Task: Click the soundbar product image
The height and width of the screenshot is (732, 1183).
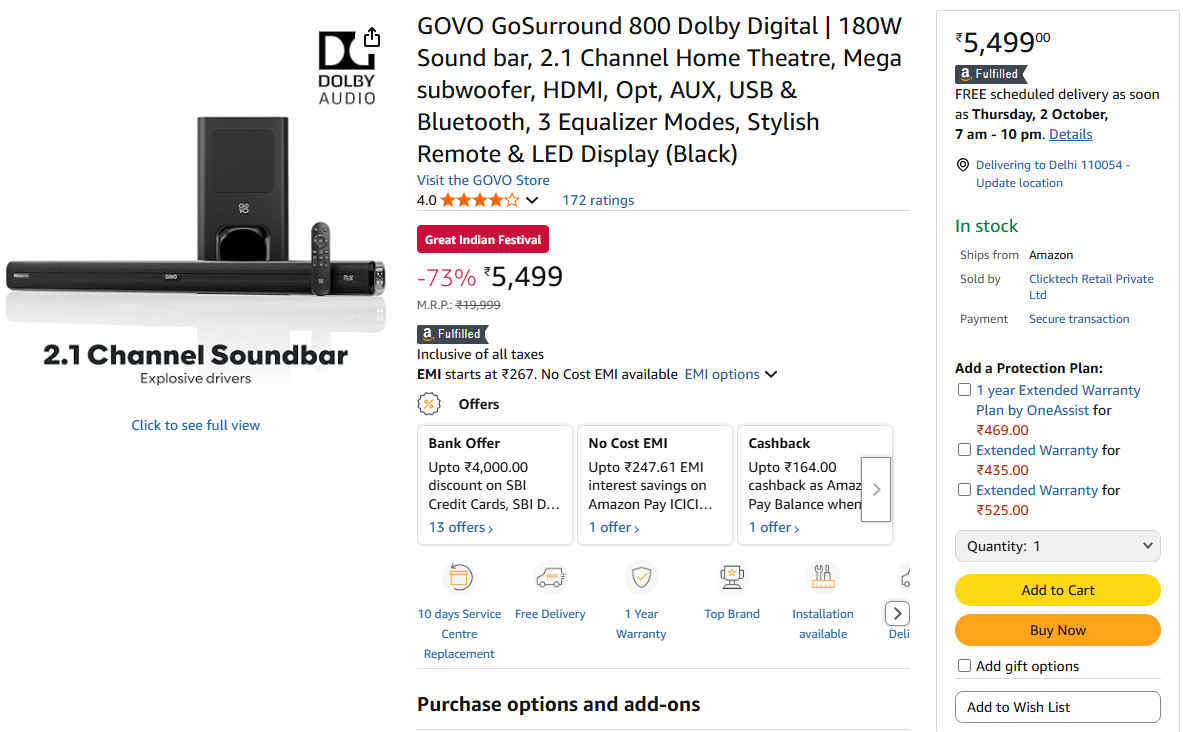Action: [x=195, y=230]
